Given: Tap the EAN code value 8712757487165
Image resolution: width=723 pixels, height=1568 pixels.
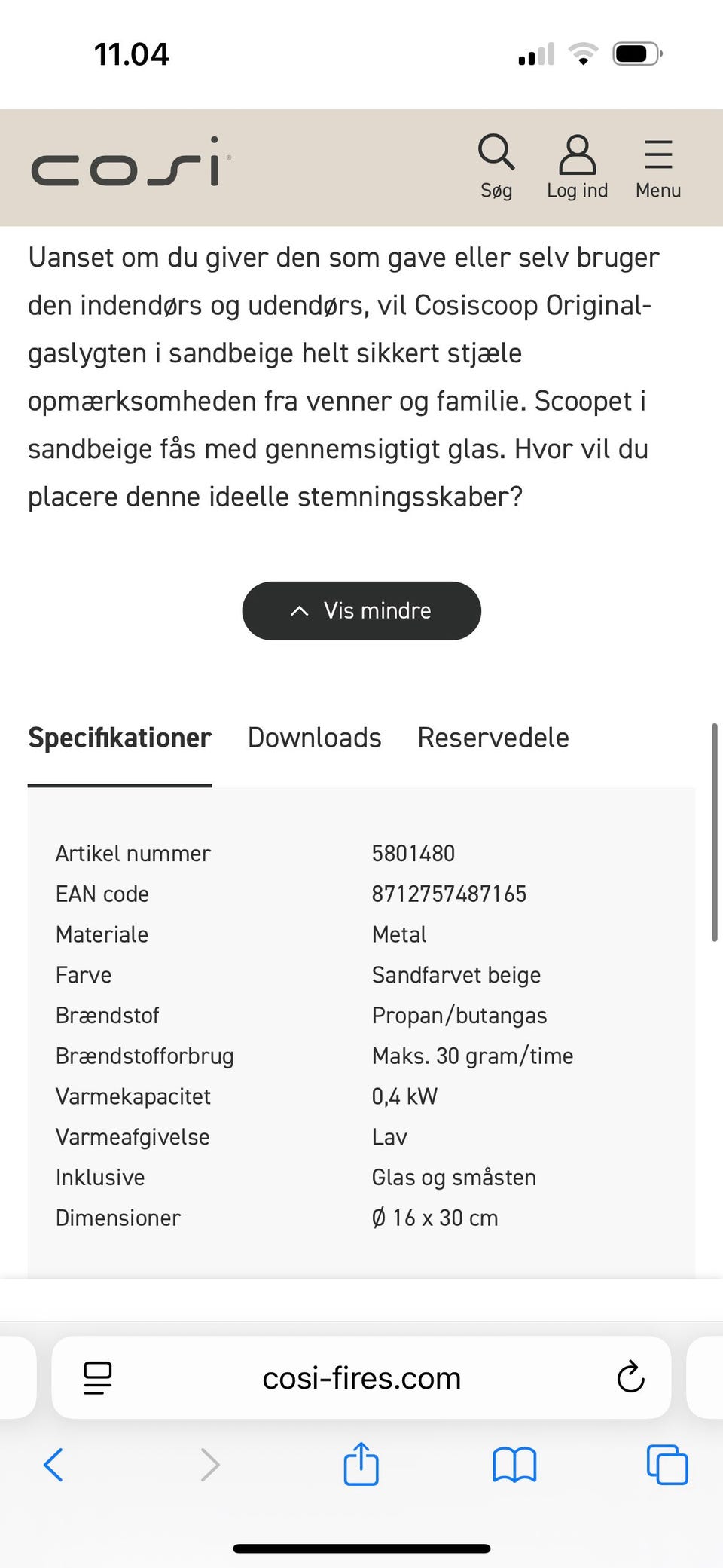Looking at the screenshot, I should tap(449, 893).
